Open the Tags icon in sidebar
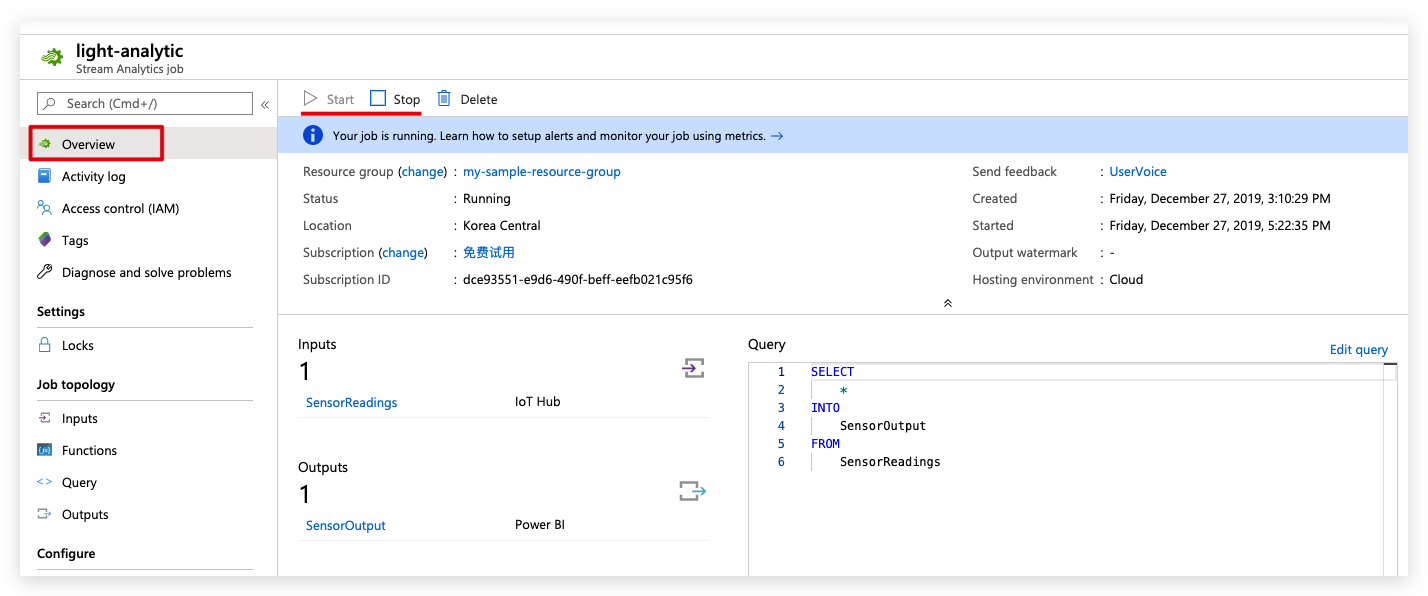The width and height of the screenshot is (1428, 596). (44, 240)
